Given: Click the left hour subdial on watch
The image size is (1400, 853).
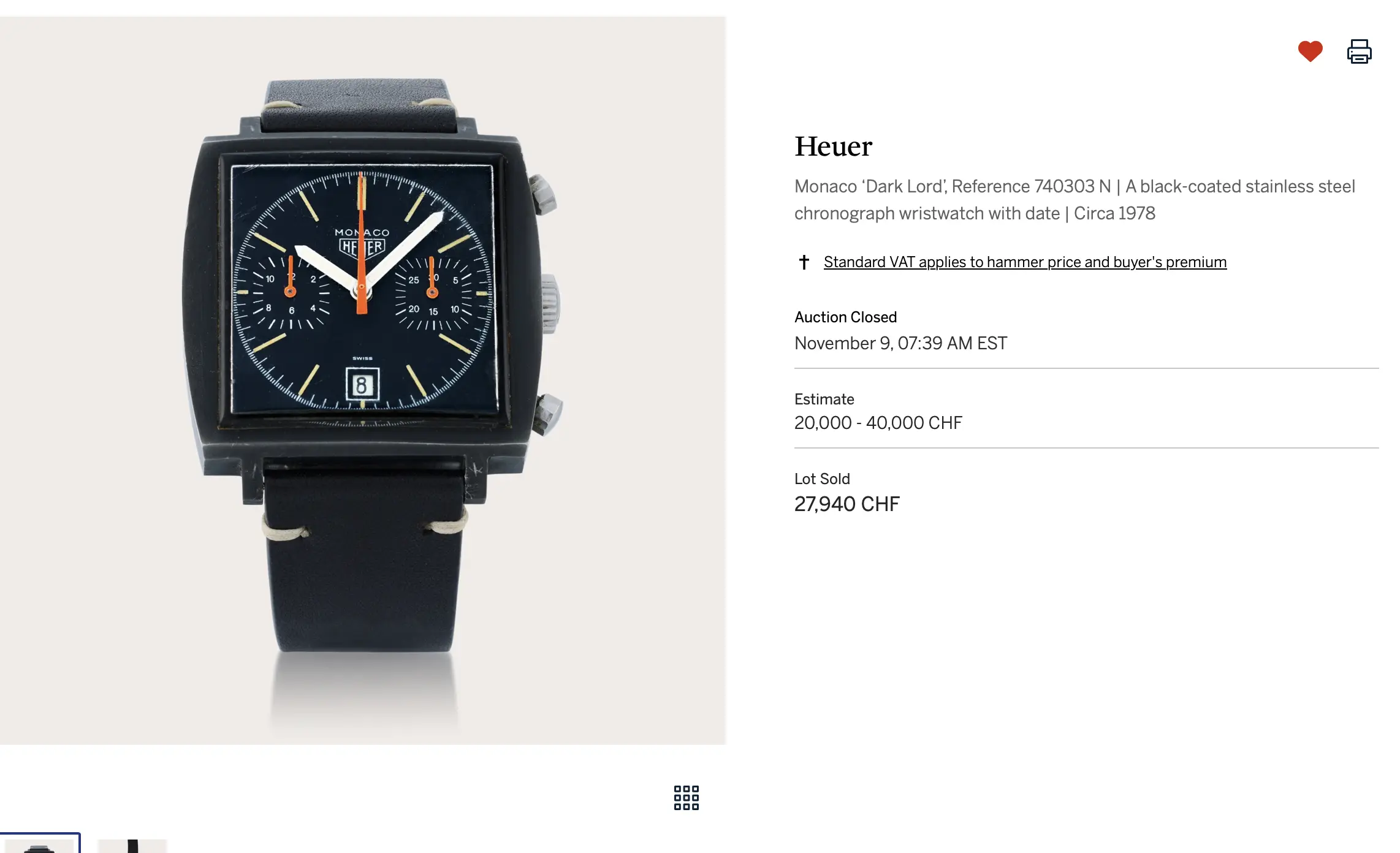Looking at the screenshot, I should point(291,292).
